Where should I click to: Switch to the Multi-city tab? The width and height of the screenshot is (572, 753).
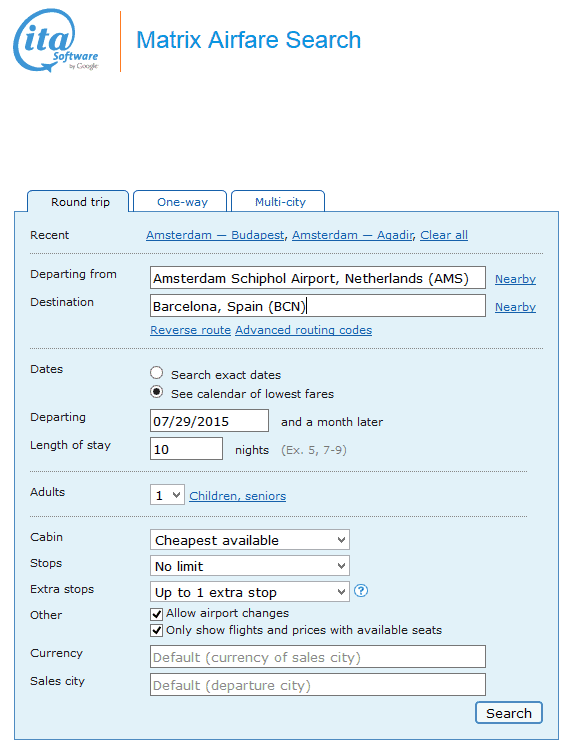[x=278, y=202]
